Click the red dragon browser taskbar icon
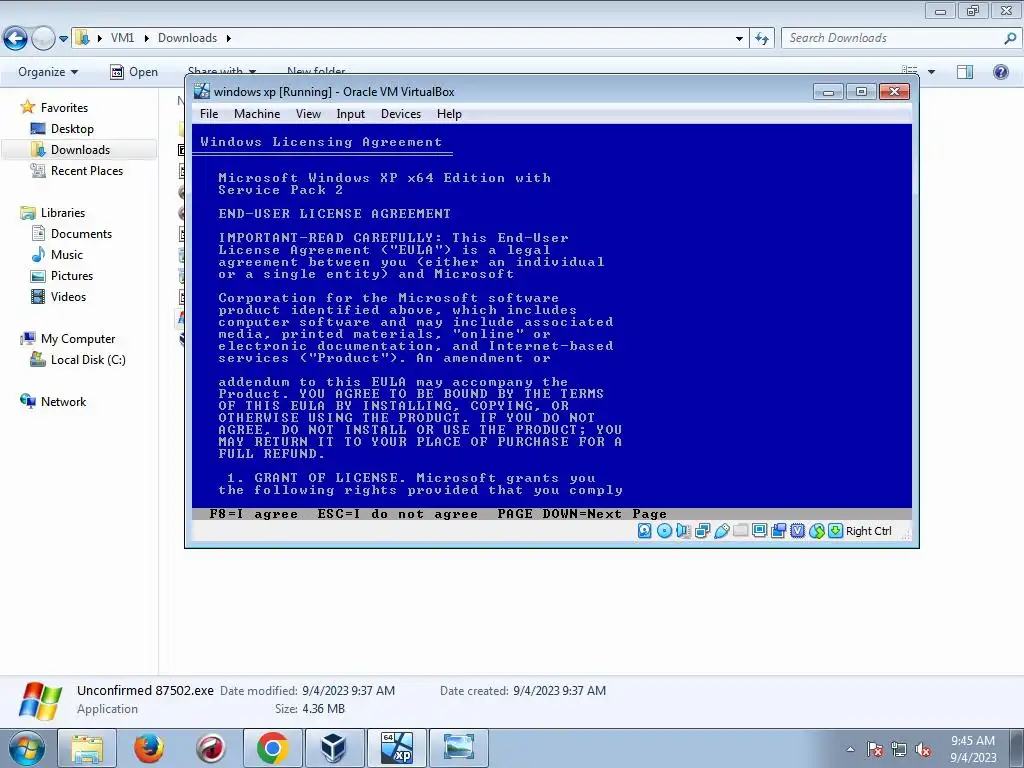1024x768 pixels. (210, 748)
